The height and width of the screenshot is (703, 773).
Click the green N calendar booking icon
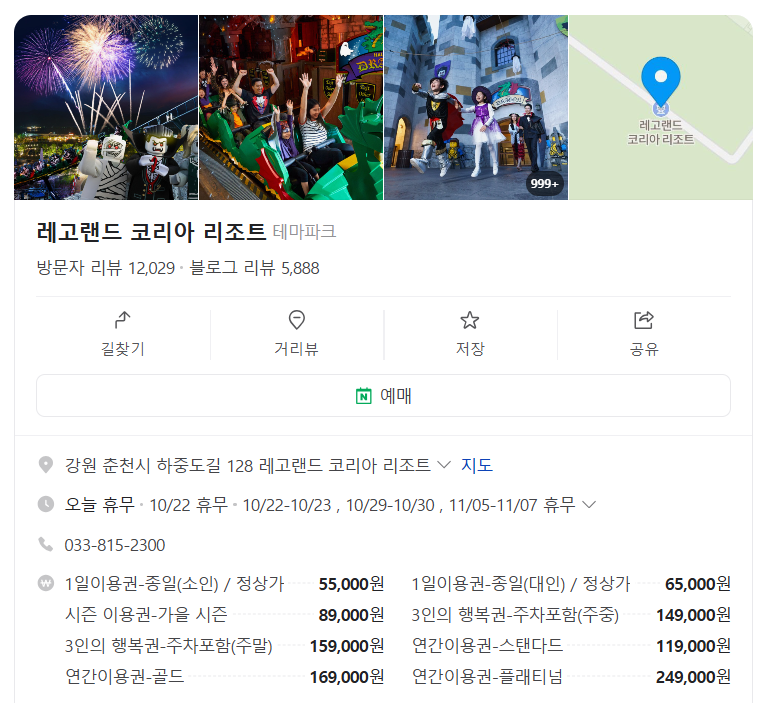pos(364,396)
